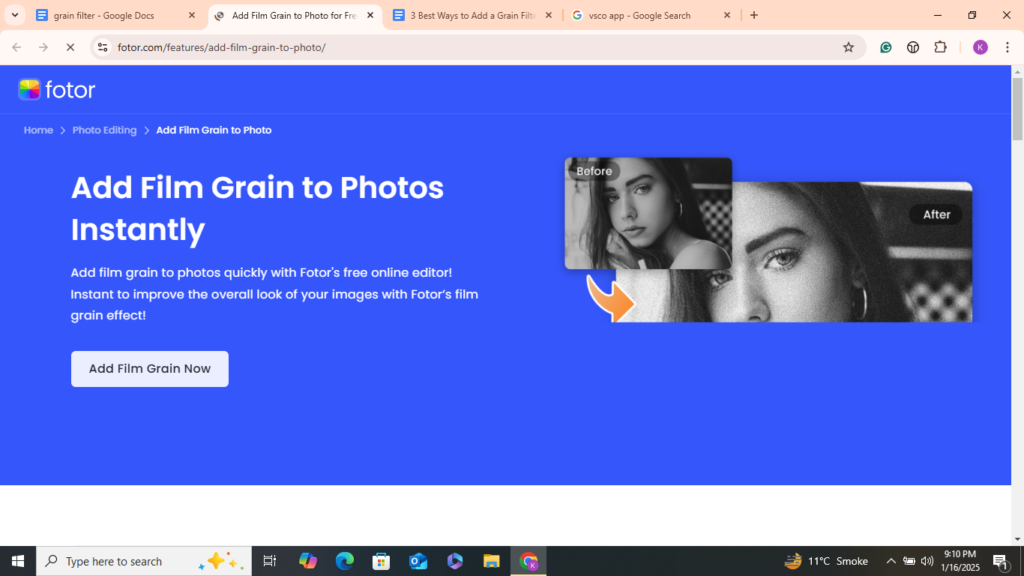Open the Photo Editing breadcrumb link
The image size is (1024, 576).
(x=104, y=130)
